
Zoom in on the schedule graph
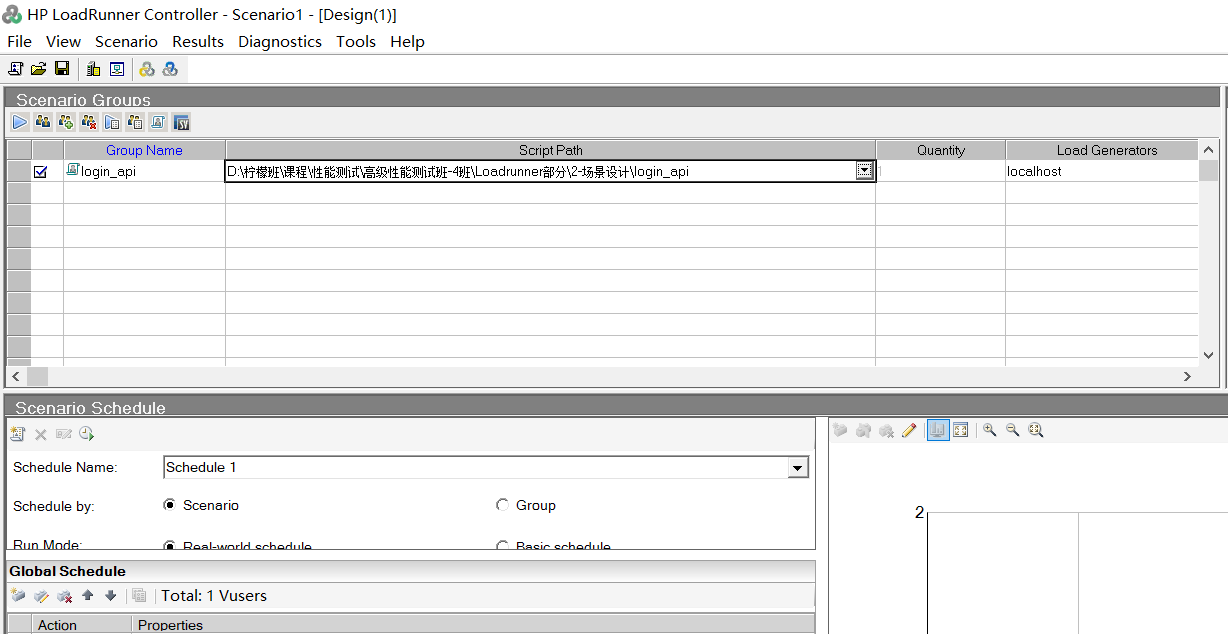[989, 430]
